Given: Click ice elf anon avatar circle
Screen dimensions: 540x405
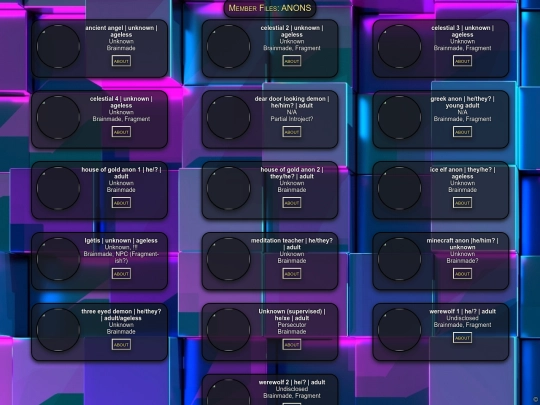Looking at the screenshot, I should (399, 188).
